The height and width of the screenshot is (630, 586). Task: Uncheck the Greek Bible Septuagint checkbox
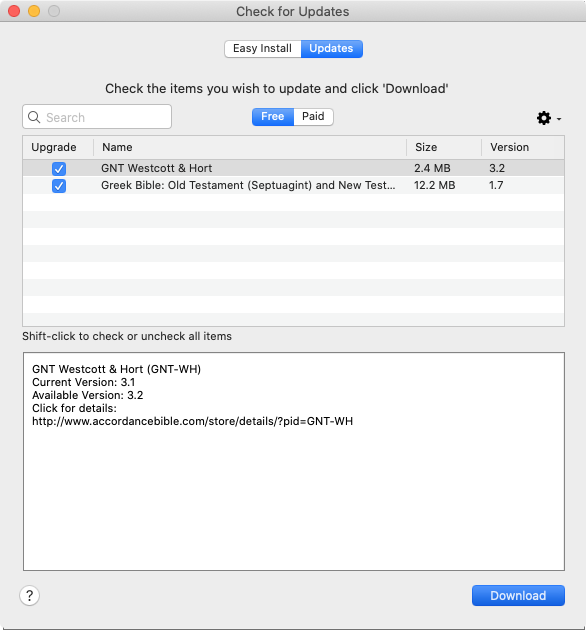pyautogui.click(x=59, y=186)
